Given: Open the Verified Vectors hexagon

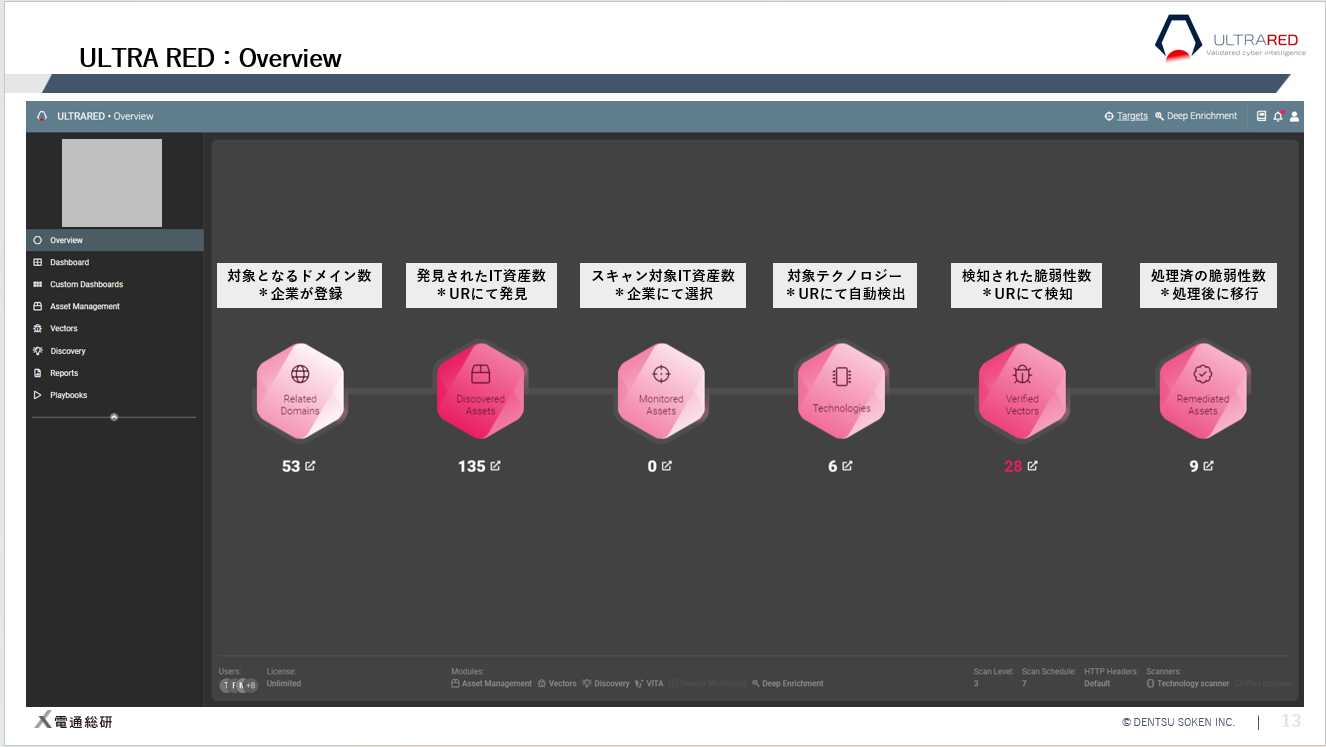Looking at the screenshot, I should (x=1022, y=389).
